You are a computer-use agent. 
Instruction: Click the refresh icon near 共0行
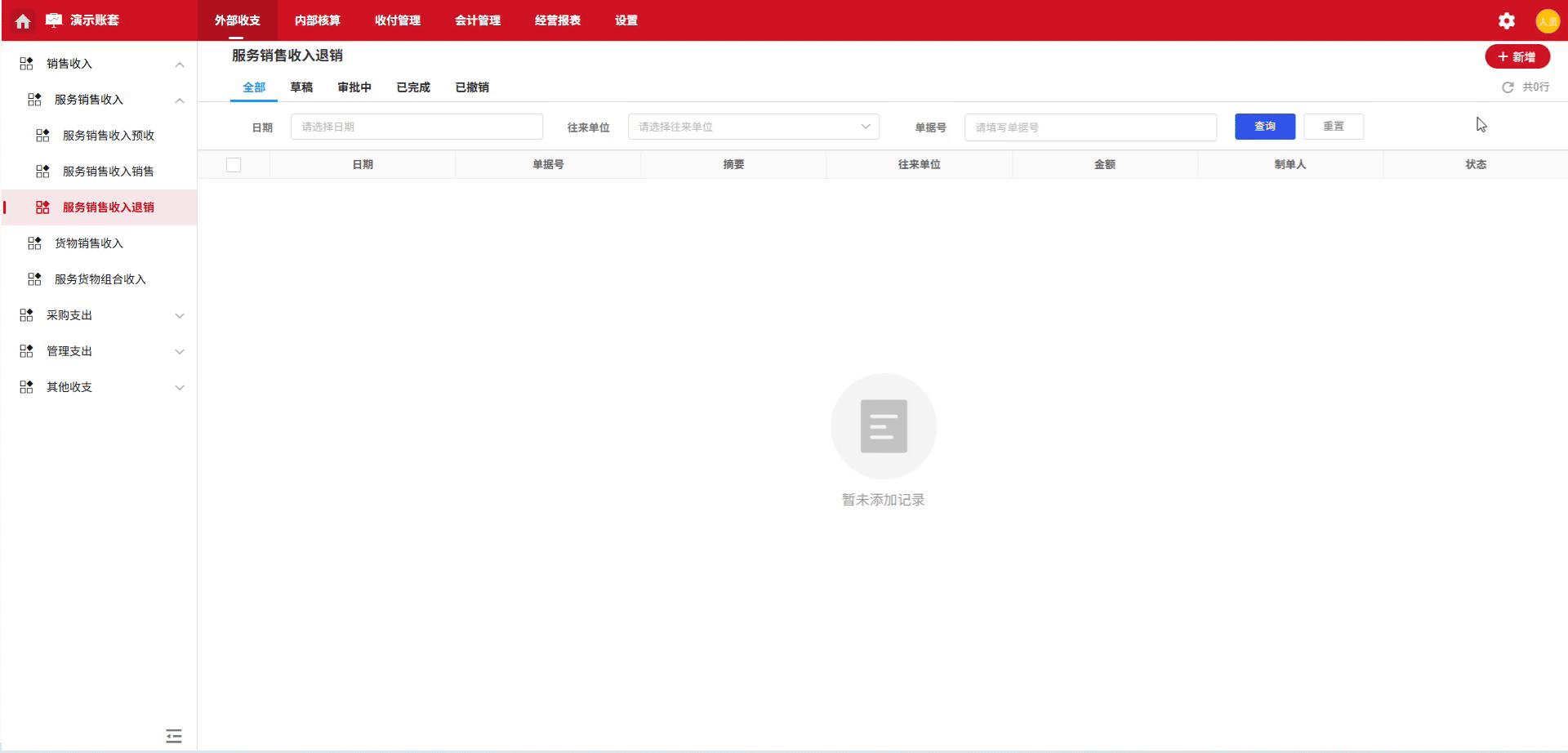pyautogui.click(x=1508, y=87)
